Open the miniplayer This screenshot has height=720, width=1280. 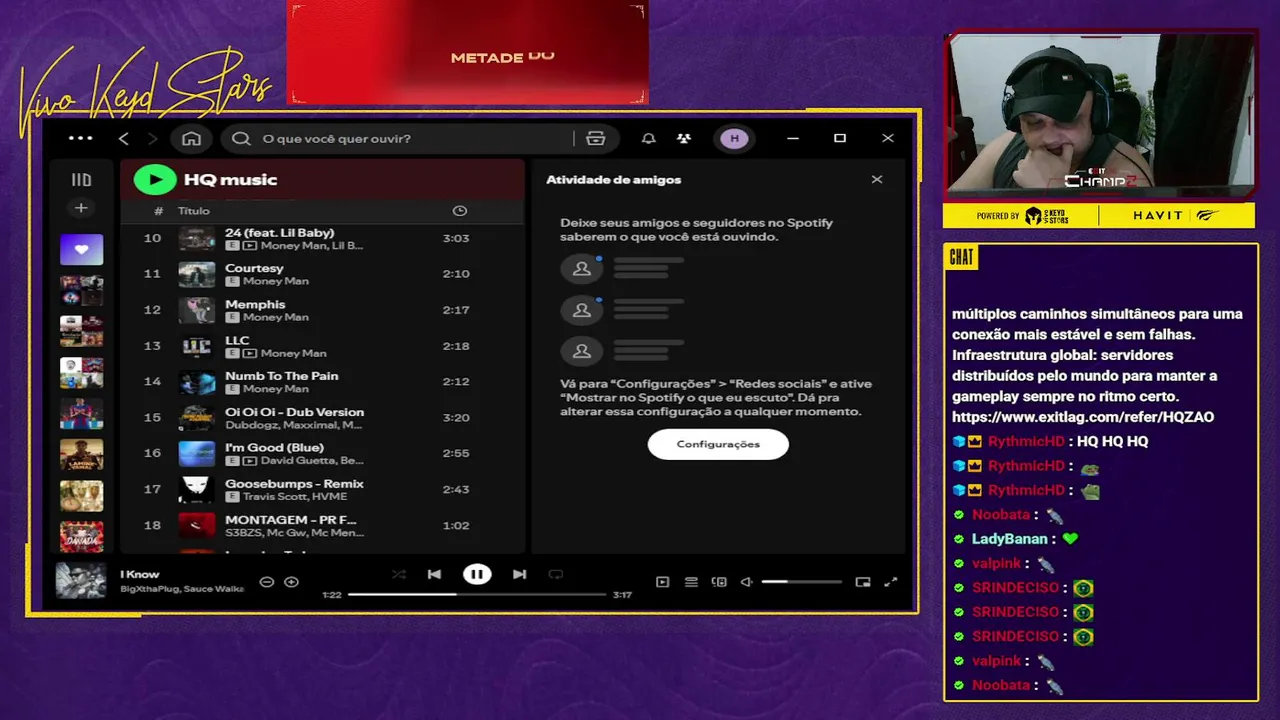863,582
